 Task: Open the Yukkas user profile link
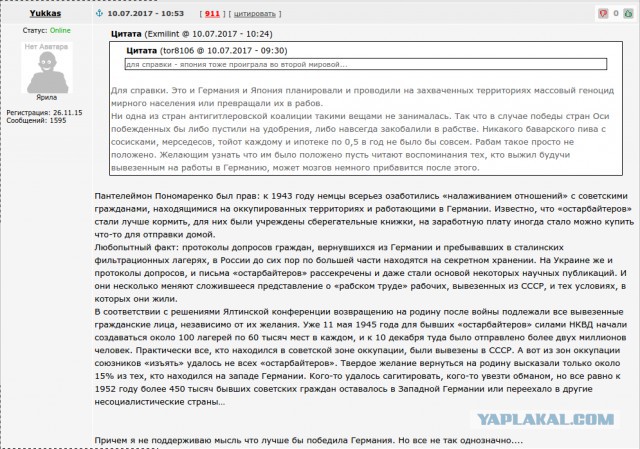[x=45, y=13]
